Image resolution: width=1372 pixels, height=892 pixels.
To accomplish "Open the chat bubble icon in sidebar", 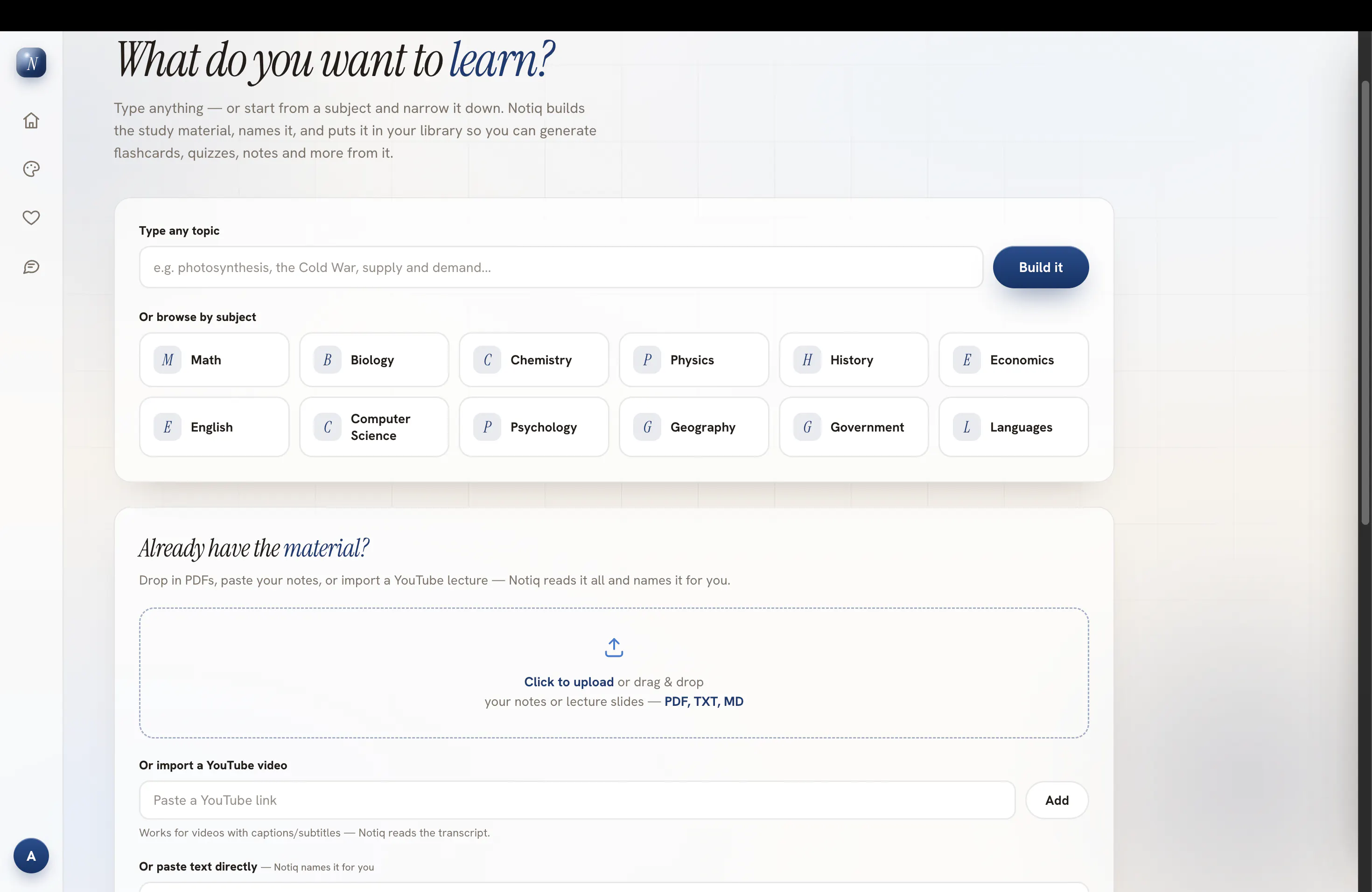I will pos(31,267).
